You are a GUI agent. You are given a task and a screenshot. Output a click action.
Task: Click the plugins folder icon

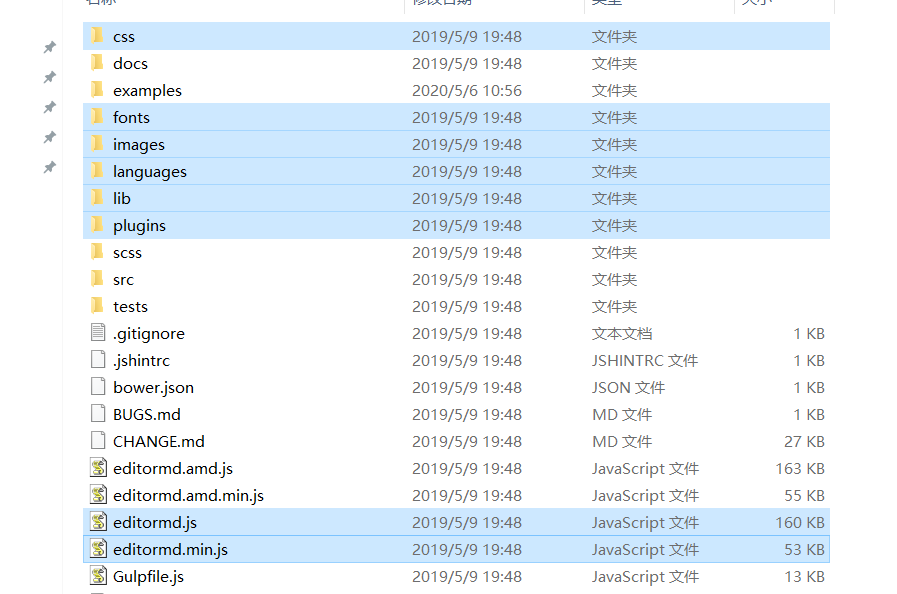point(98,224)
